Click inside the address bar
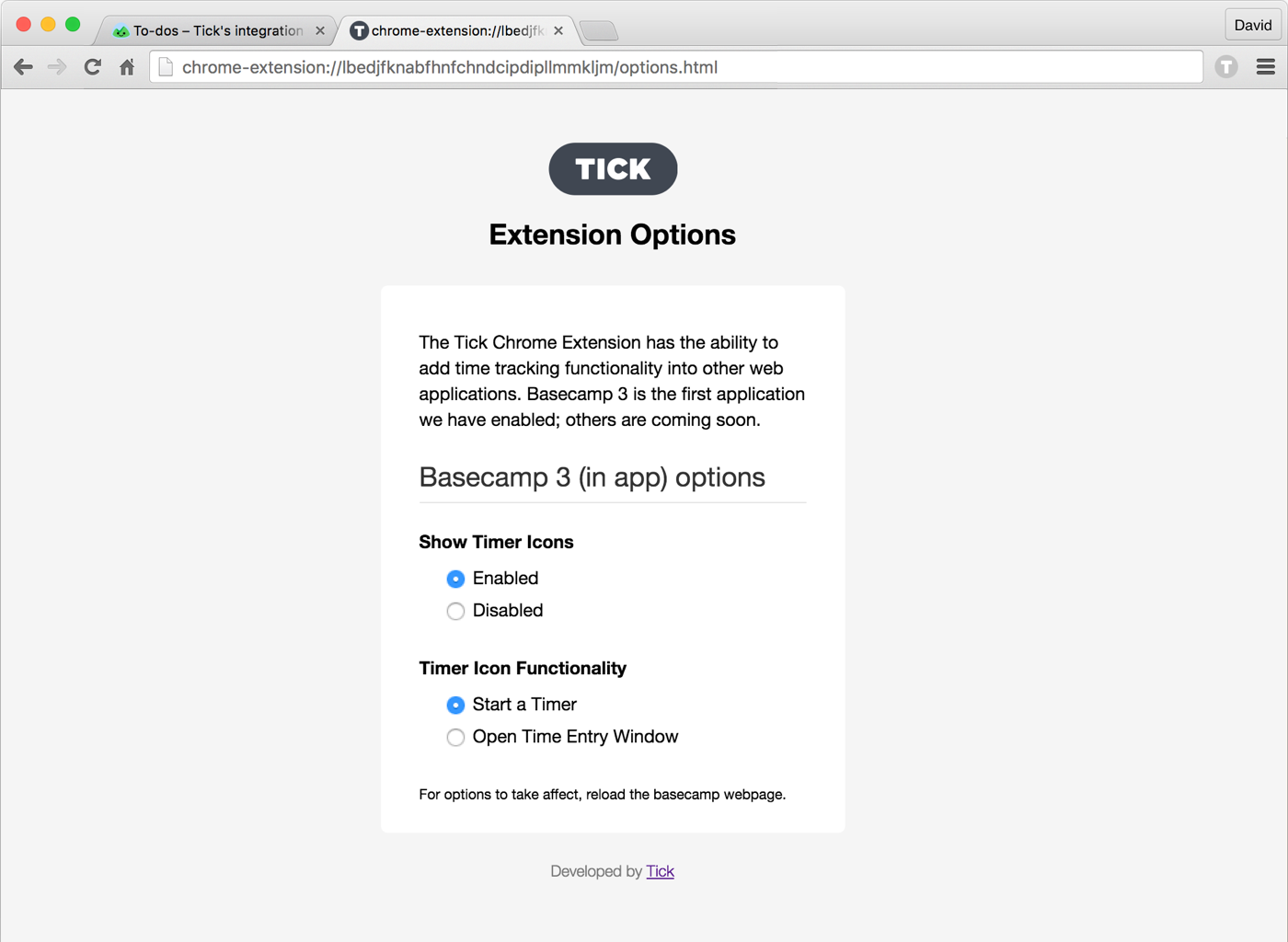Image resolution: width=1288 pixels, height=942 pixels. pos(644,66)
